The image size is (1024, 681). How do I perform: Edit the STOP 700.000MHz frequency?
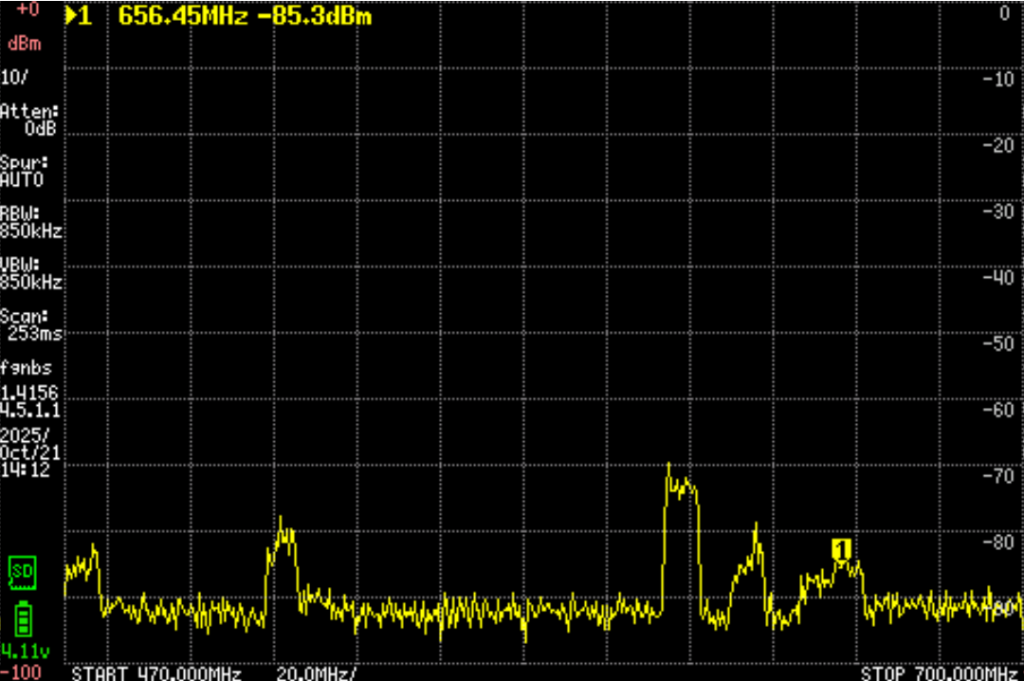[x=940, y=673]
